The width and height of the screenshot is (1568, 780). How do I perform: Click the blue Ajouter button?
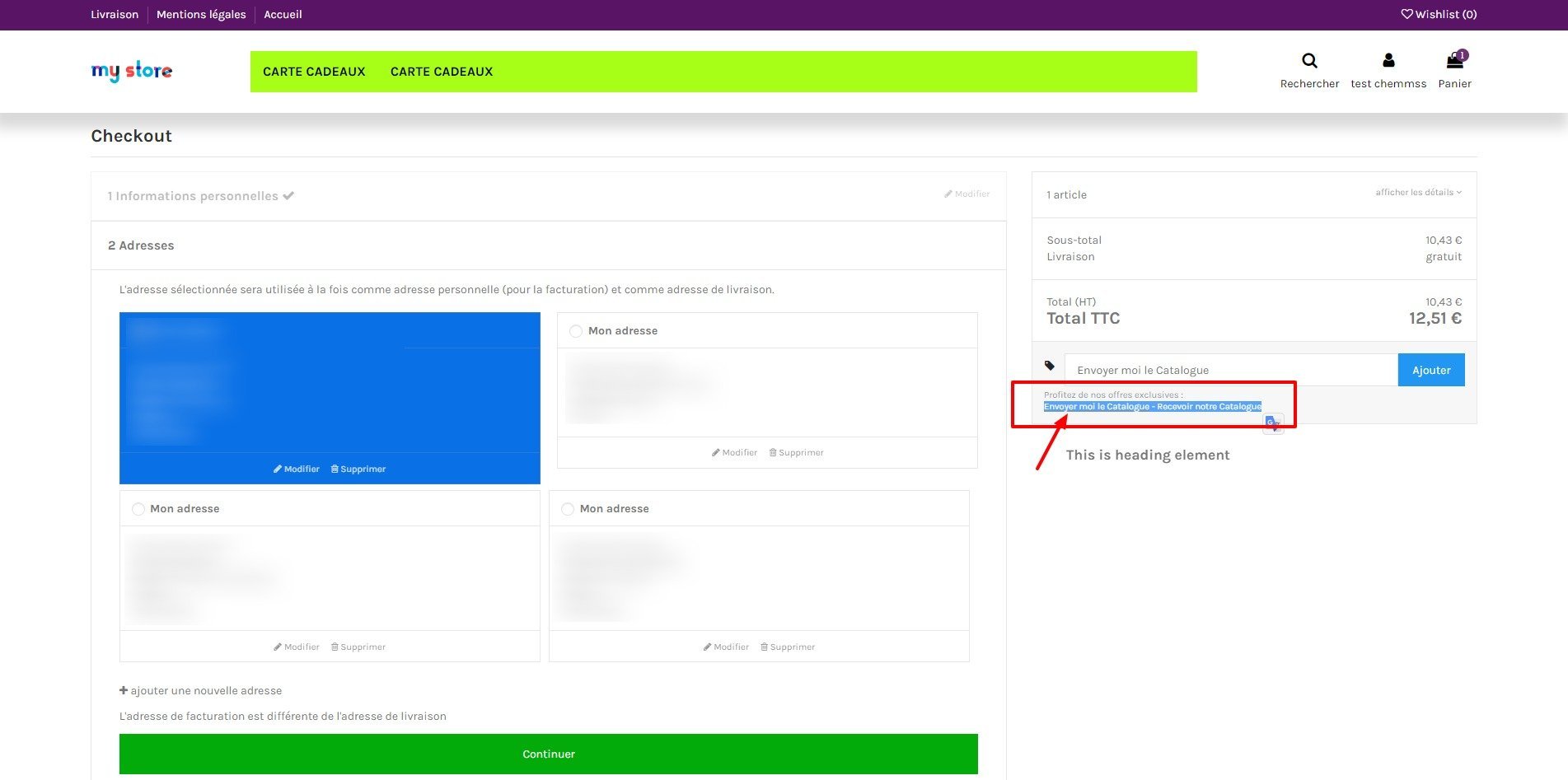1431,370
